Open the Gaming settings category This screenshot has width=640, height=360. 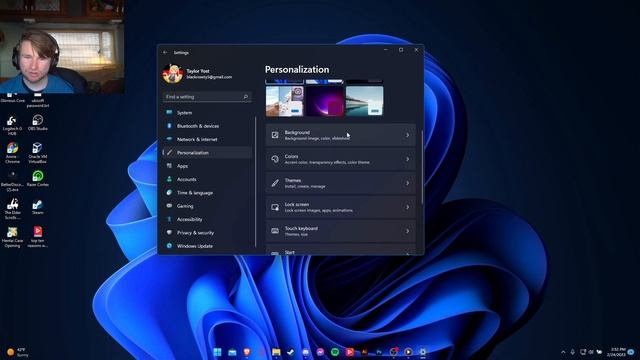[207, 206]
